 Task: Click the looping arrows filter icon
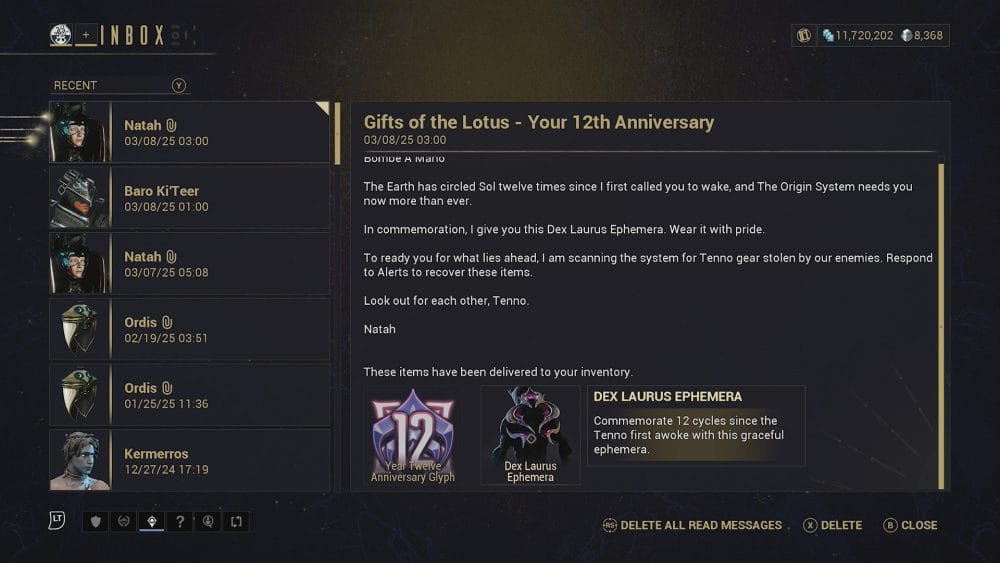click(x=236, y=522)
